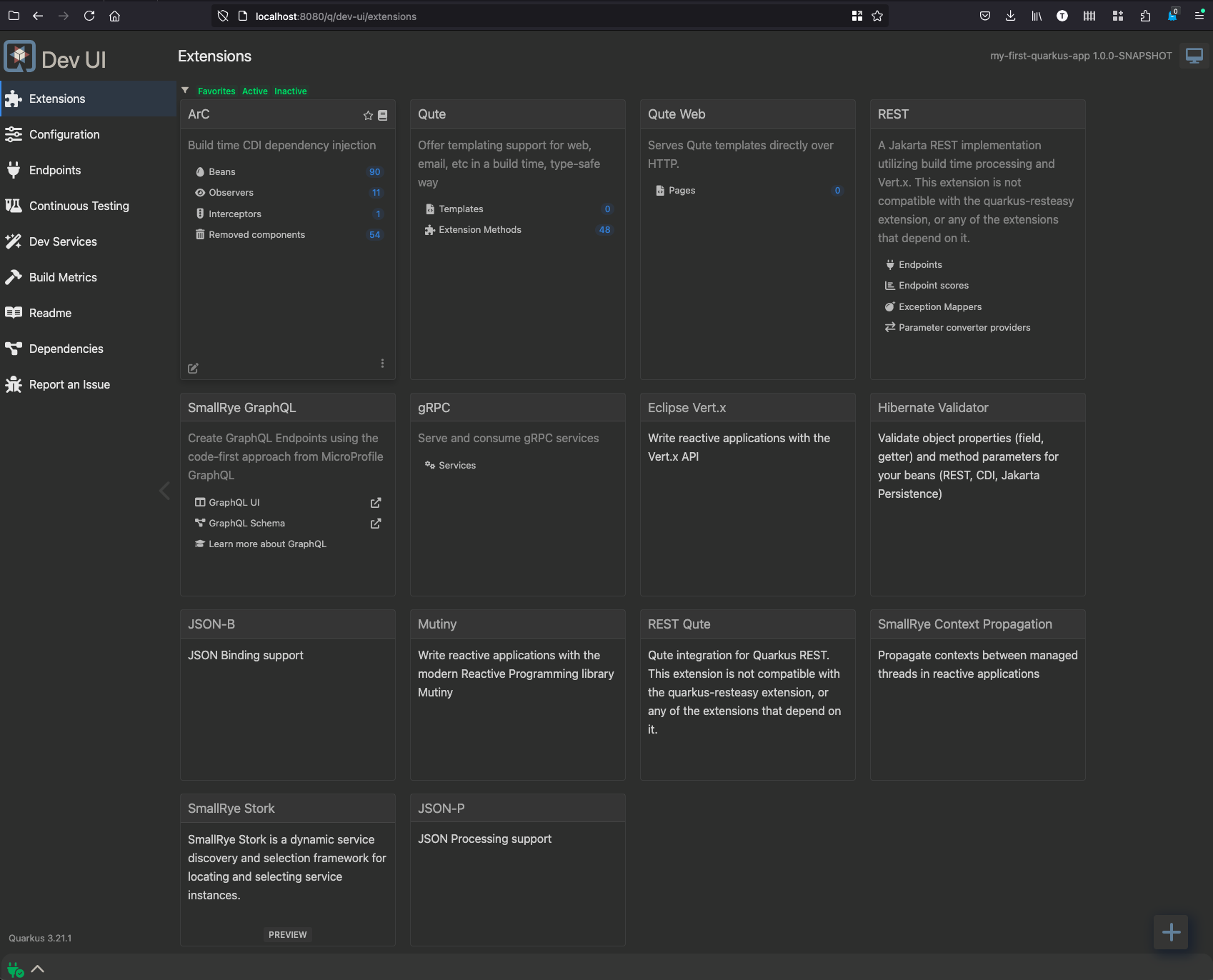This screenshot has width=1213, height=980.
Task: Click the address bar URL field
Action: (x=550, y=16)
